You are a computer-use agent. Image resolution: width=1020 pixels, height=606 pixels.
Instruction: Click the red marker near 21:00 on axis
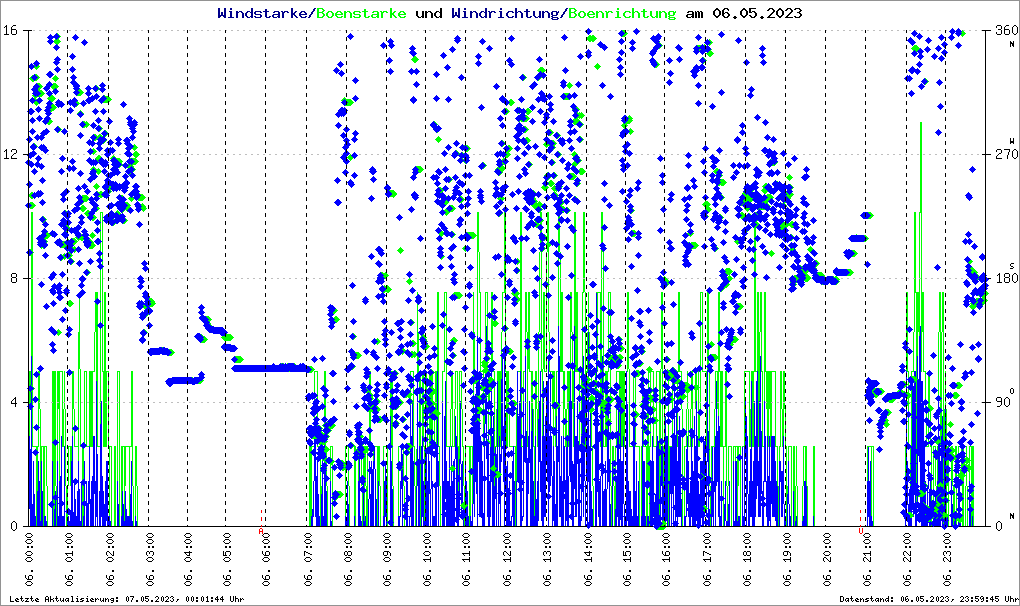tap(861, 529)
